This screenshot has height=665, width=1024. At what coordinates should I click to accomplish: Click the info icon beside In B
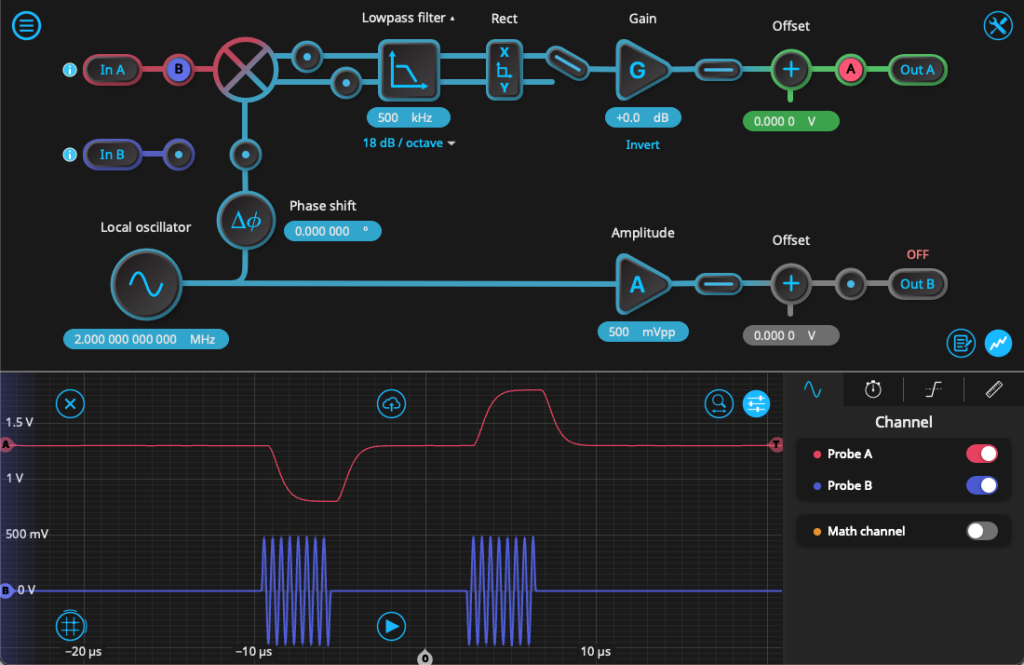point(70,155)
